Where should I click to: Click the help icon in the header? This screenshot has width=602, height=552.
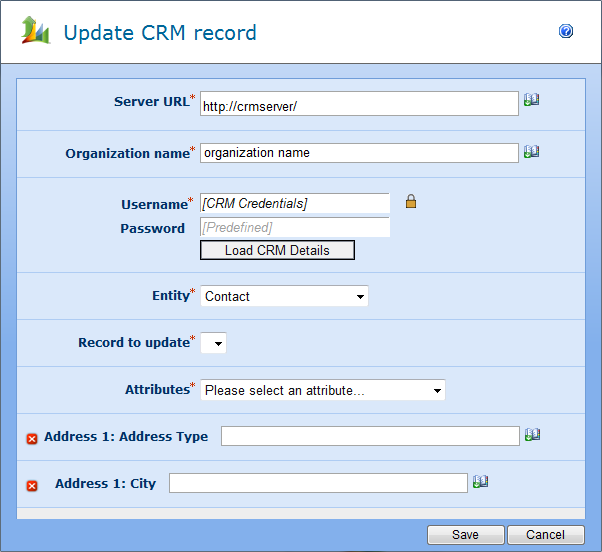point(566,32)
